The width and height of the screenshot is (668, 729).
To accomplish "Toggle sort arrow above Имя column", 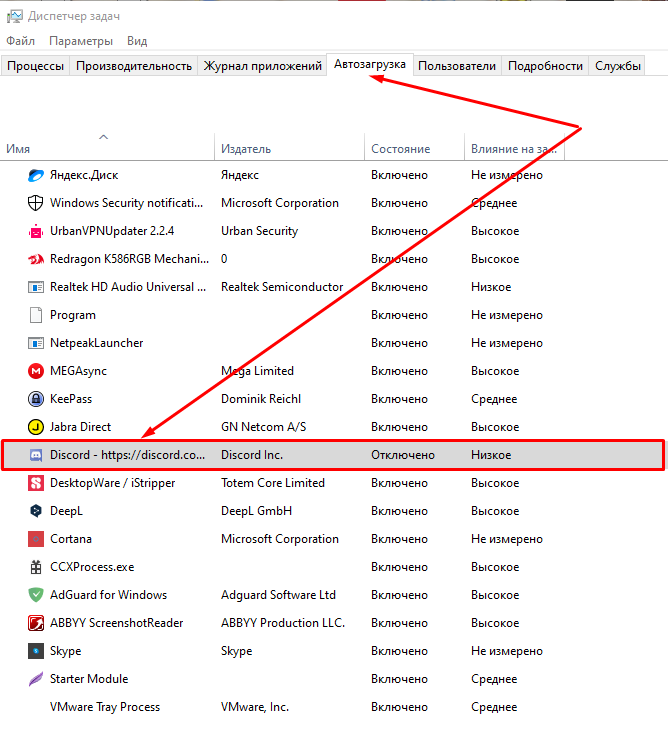I will (x=104, y=137).
